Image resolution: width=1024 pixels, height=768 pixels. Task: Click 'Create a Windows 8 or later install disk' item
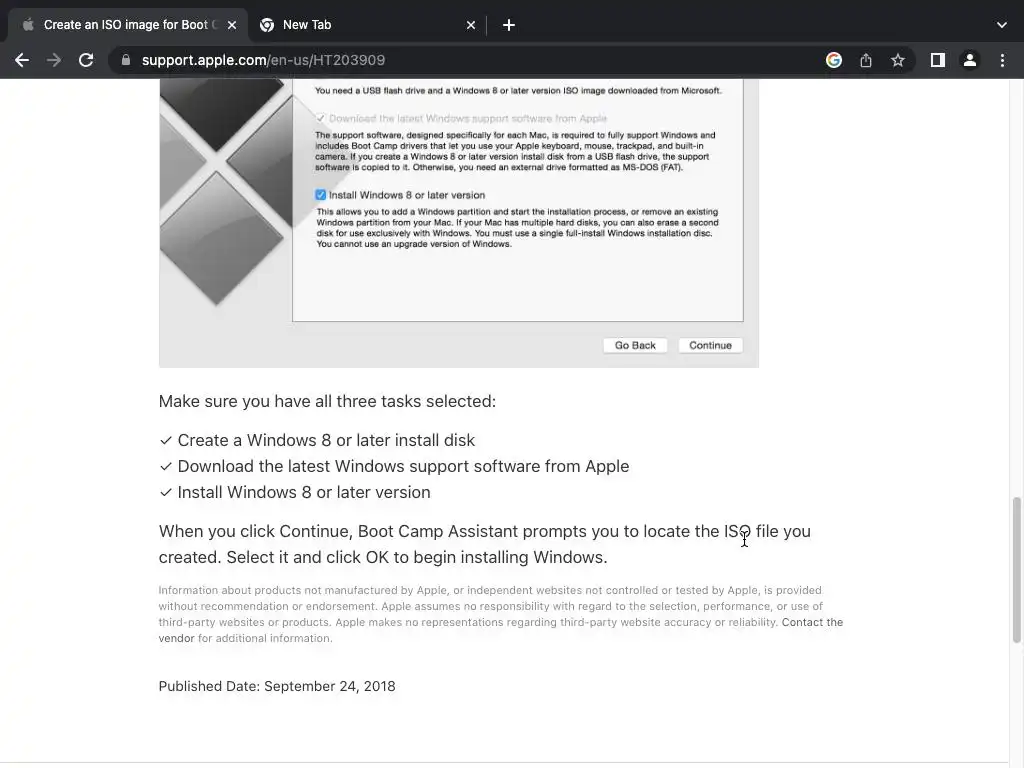[x=326, y=440]
